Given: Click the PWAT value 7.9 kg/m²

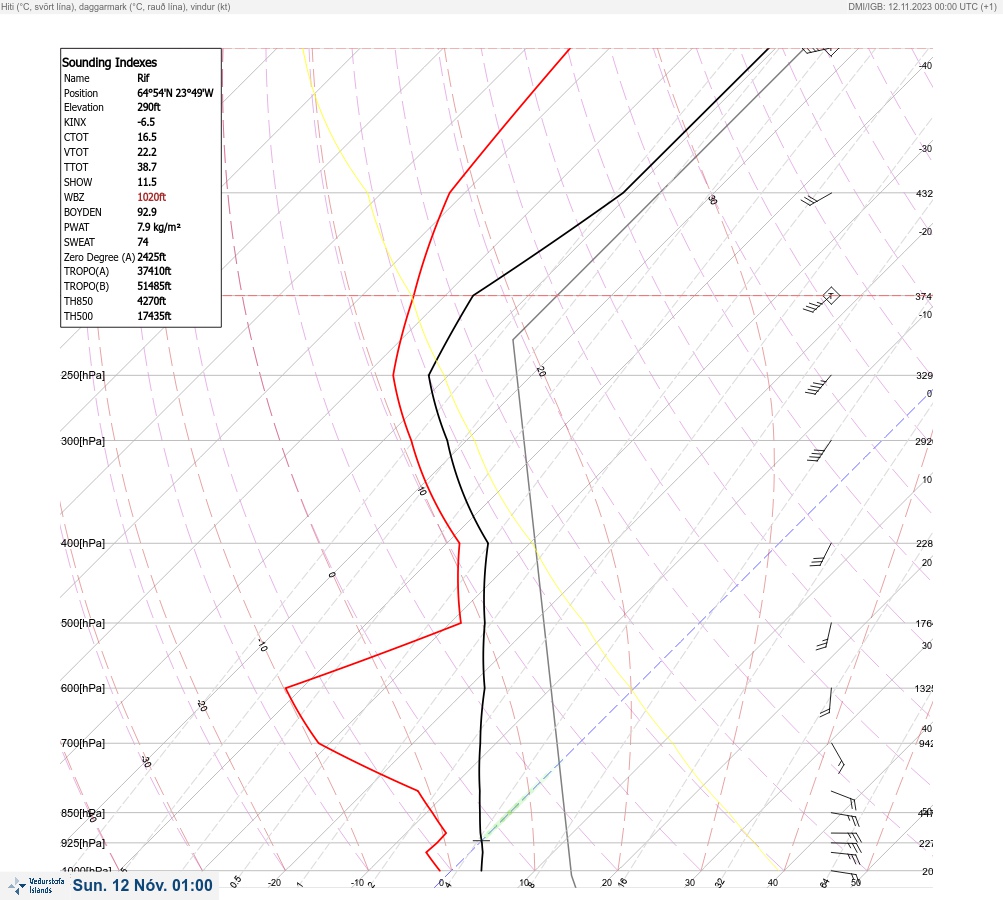Looking at the screenshot, I should pyautogui.click(x=159, y=227).
